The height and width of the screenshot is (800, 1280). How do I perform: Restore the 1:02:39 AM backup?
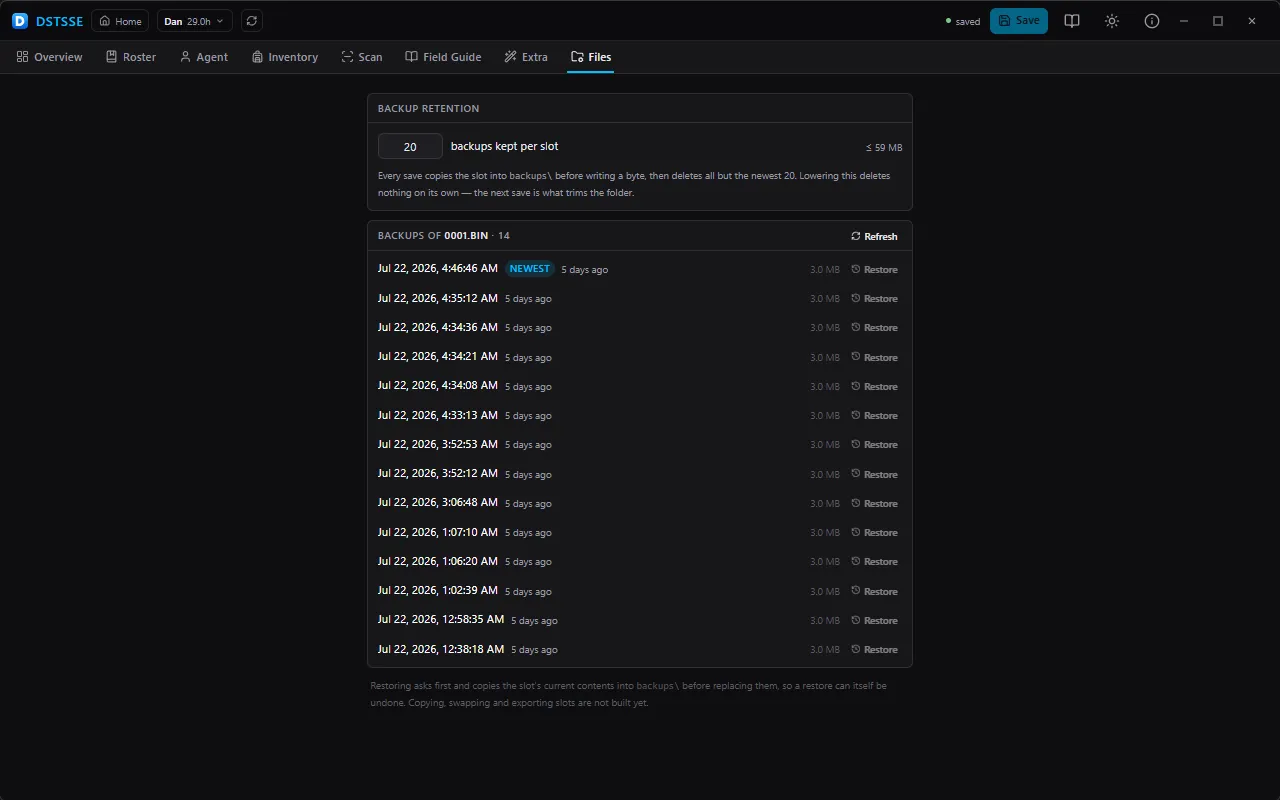874,591
